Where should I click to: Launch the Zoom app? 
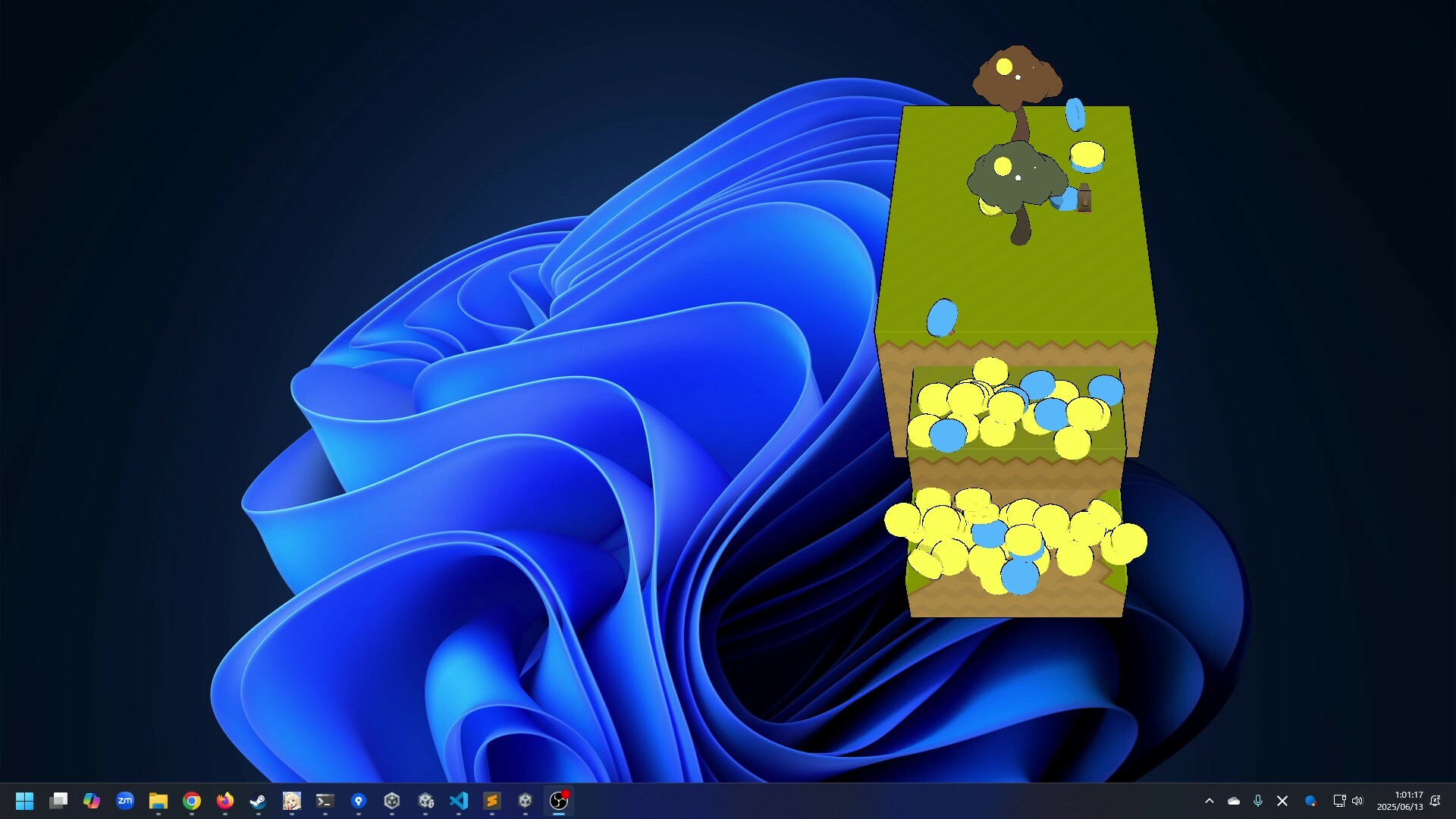coord(125,800)
